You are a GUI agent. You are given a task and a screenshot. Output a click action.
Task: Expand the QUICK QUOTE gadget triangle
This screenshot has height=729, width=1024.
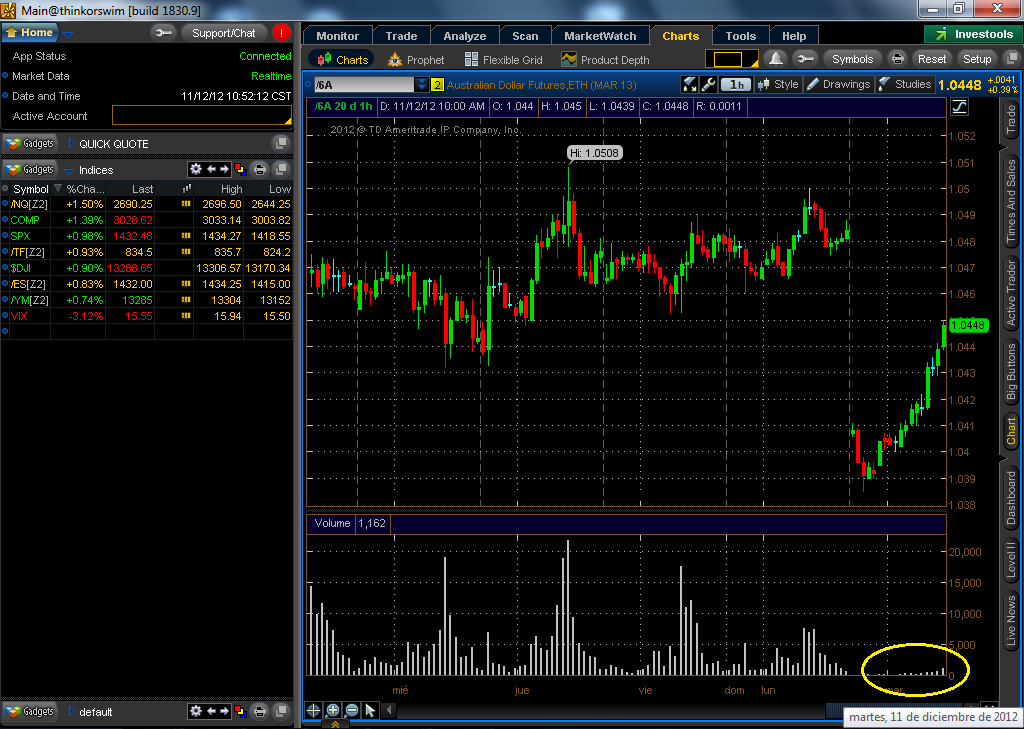pyautogui.click(x=71, y=144)
